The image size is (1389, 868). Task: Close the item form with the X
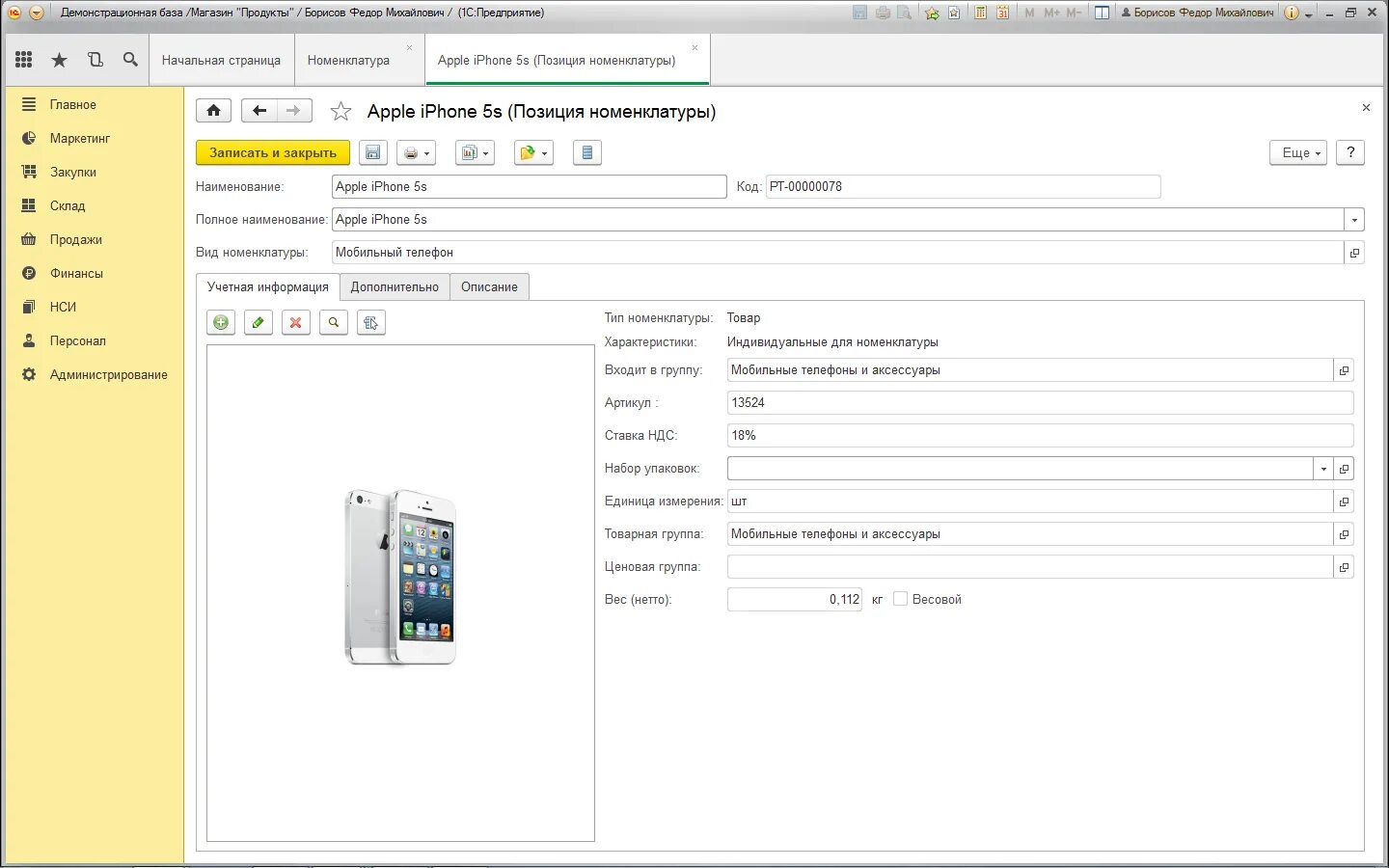click(1366, 108)
